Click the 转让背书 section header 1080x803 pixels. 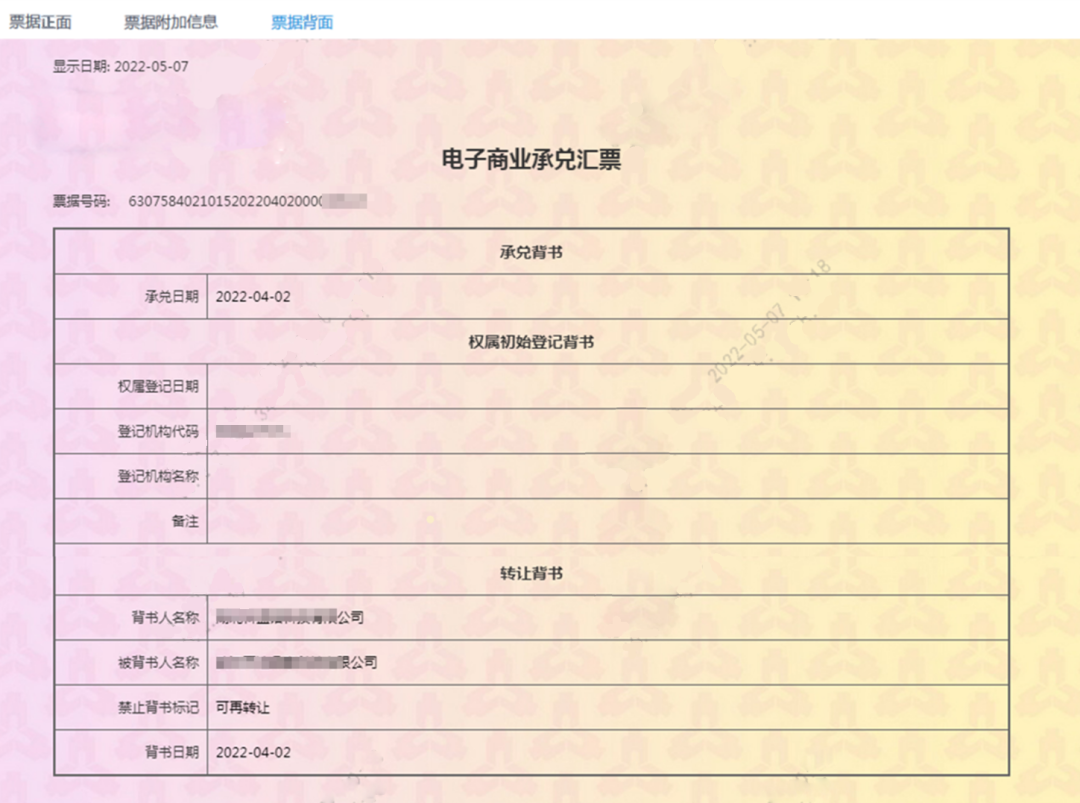pos(531,574)
